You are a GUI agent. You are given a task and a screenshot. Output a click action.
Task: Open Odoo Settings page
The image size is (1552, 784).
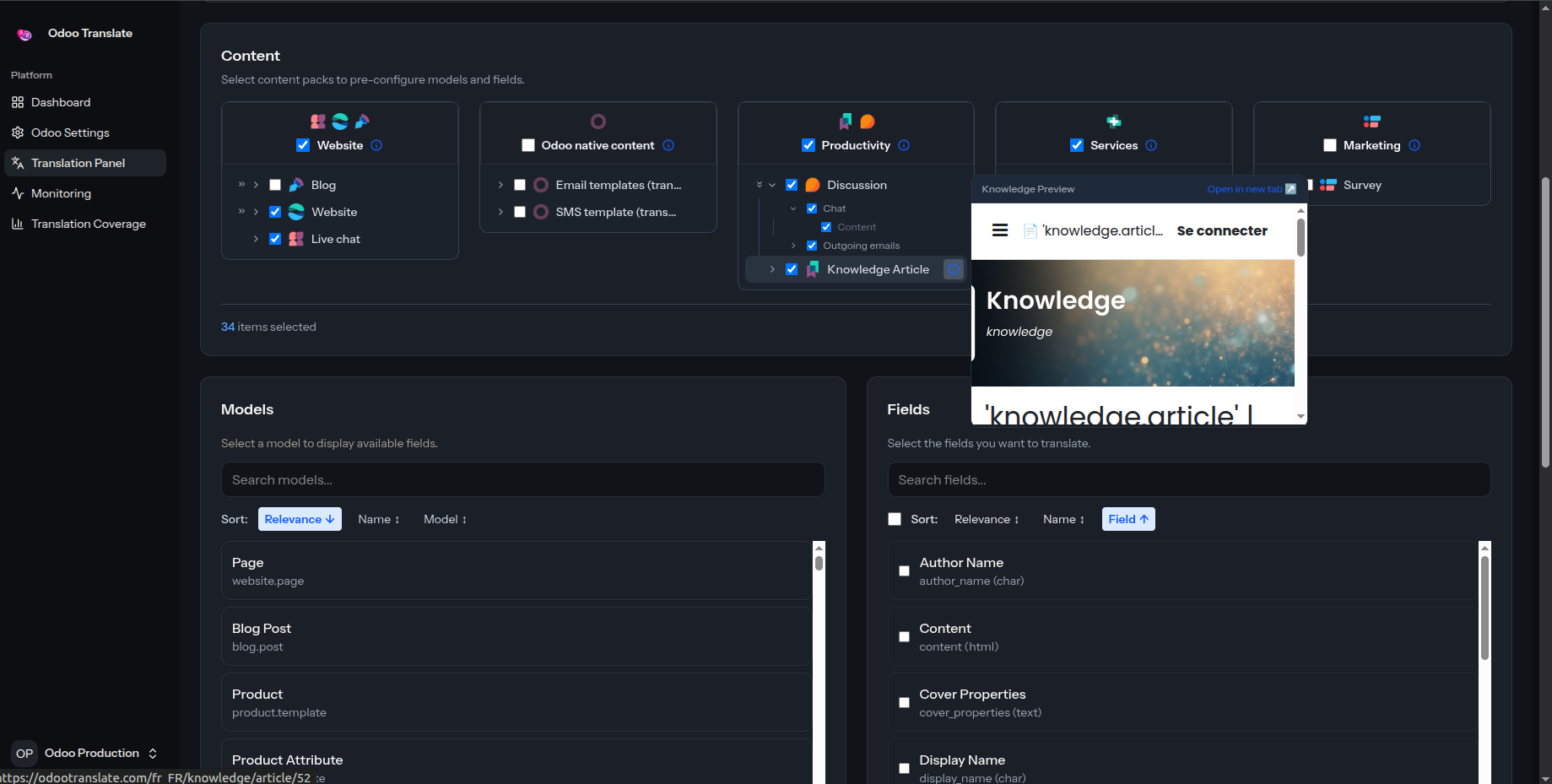[x=85, y=132]
